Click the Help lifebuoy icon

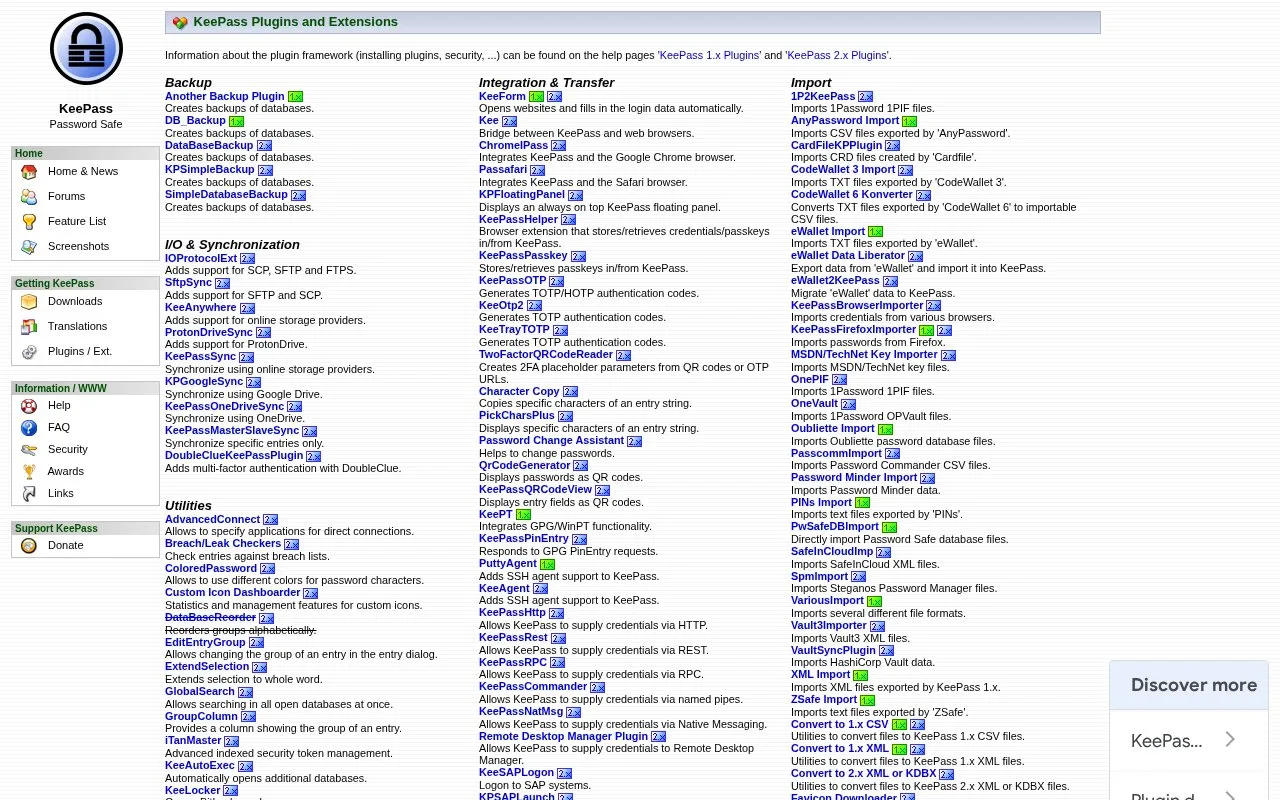(29, 406)
